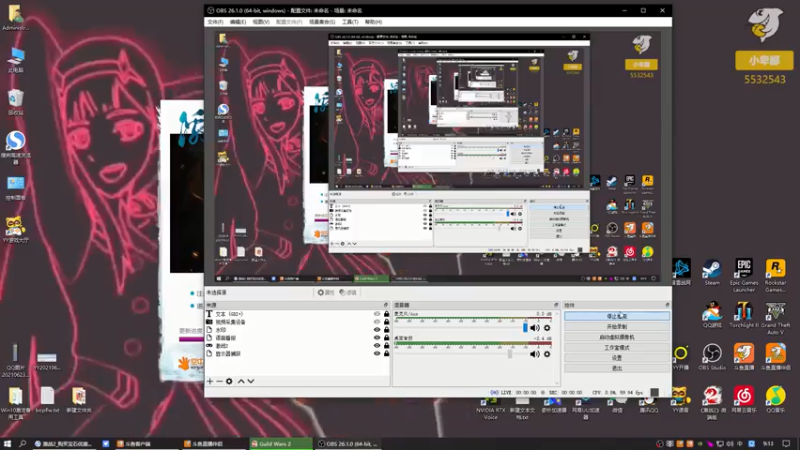Open the Rockstar Games desktop icon

pos(776,275)
